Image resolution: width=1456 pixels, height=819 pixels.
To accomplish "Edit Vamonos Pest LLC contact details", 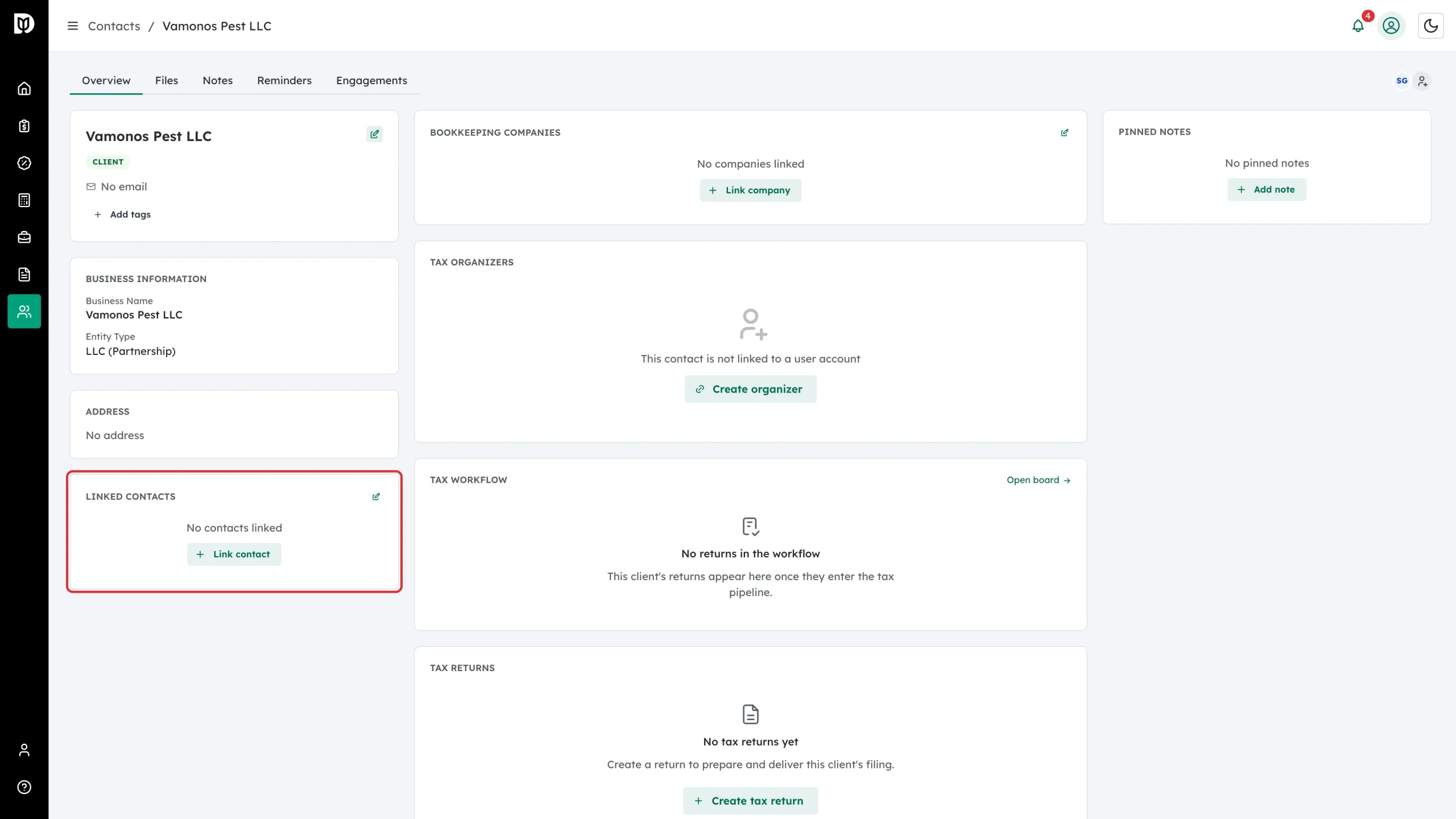I will [x=374, y=134].
